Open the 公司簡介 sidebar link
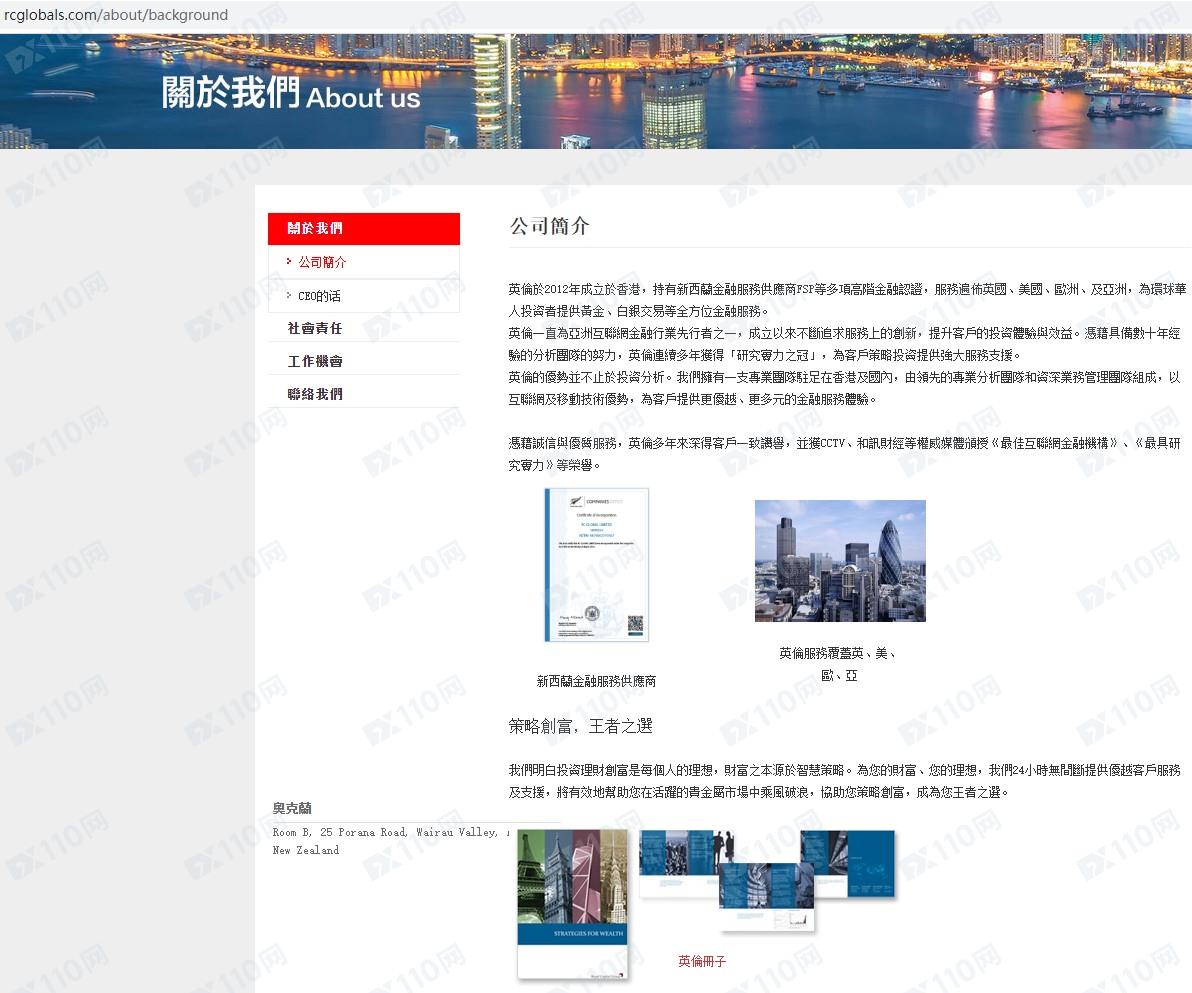 322,262
